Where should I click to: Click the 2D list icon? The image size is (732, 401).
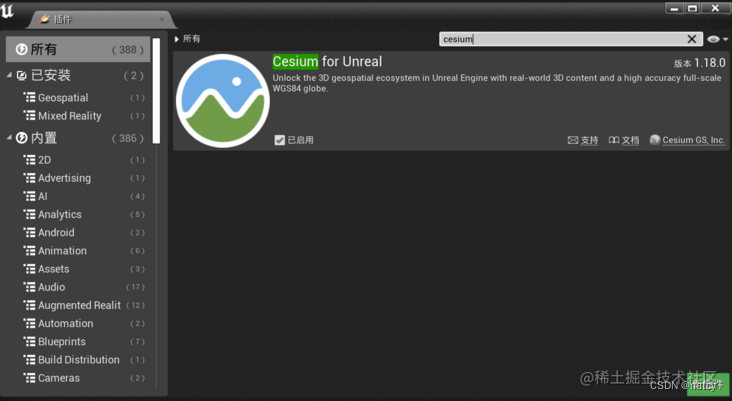point(29,160)
